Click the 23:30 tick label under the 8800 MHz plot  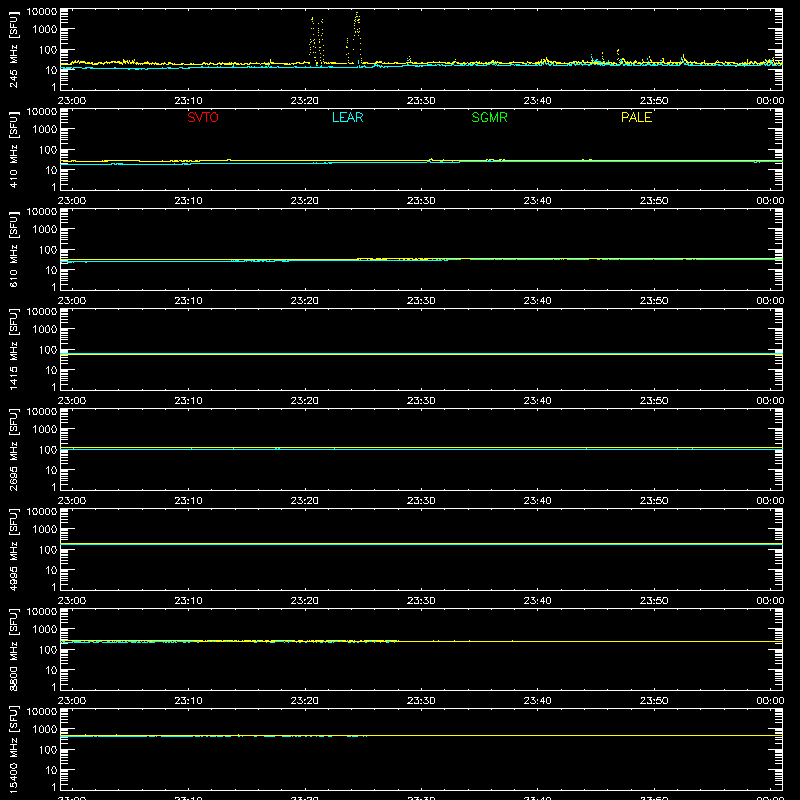coord(421,701)
